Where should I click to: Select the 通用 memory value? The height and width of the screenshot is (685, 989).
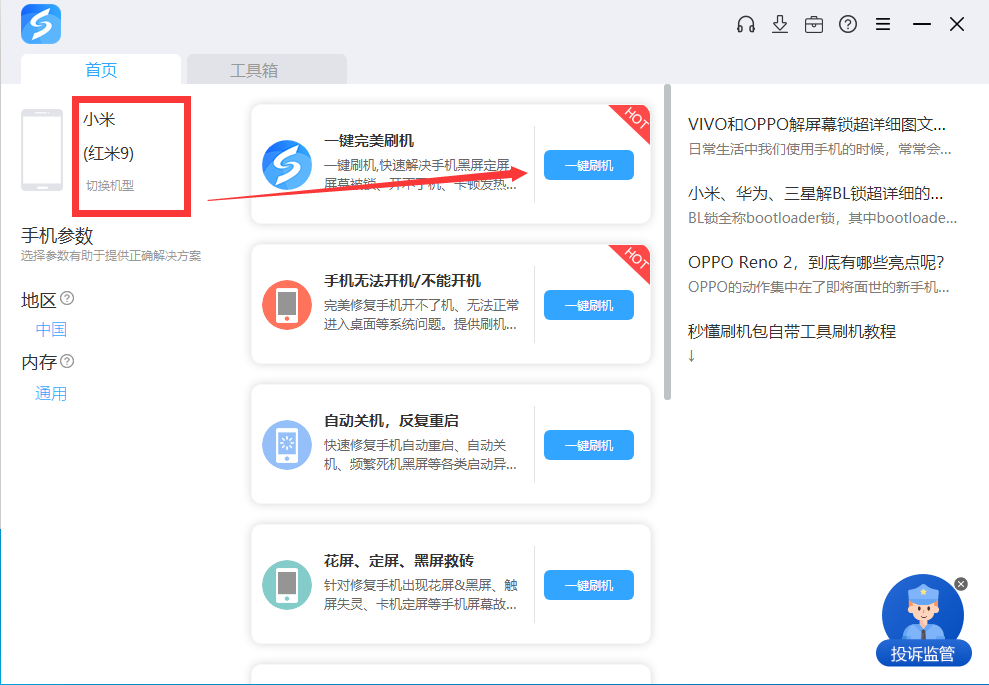pos(51,394)
